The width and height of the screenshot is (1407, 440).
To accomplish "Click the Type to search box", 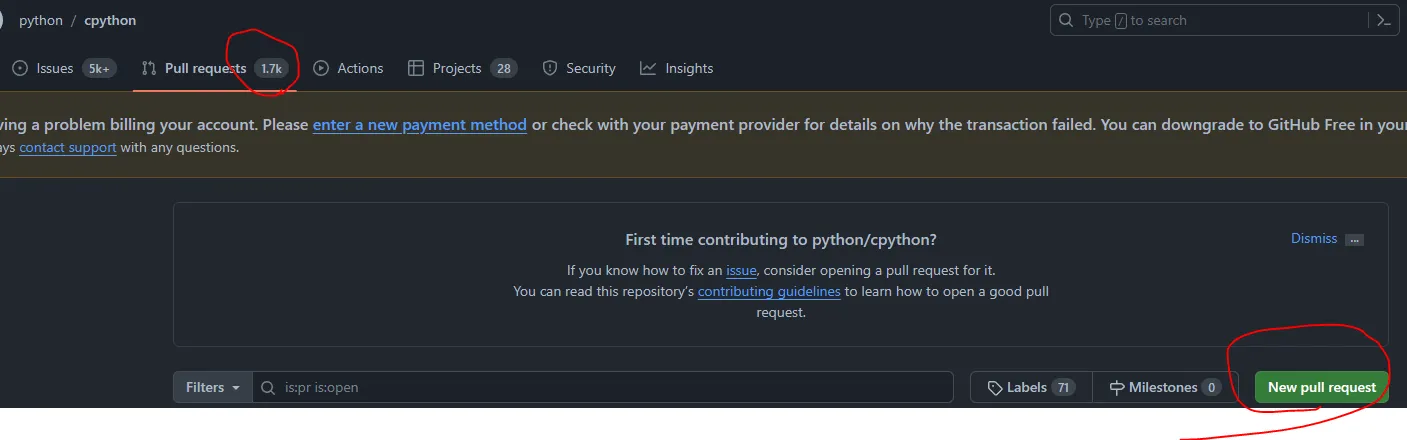I will (1200, 20).
